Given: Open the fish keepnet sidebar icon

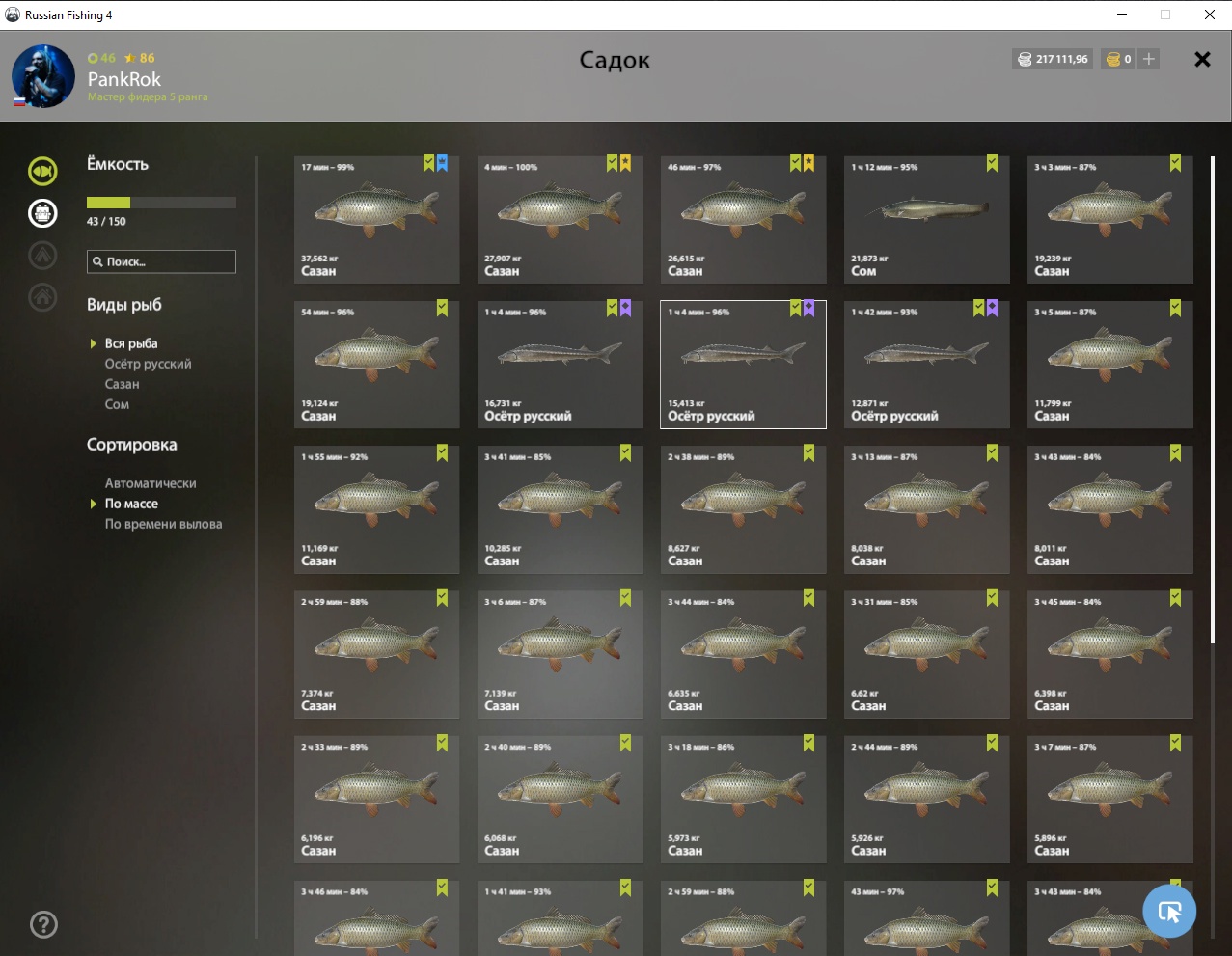Looking at the screenshot, I should (42, 172).
